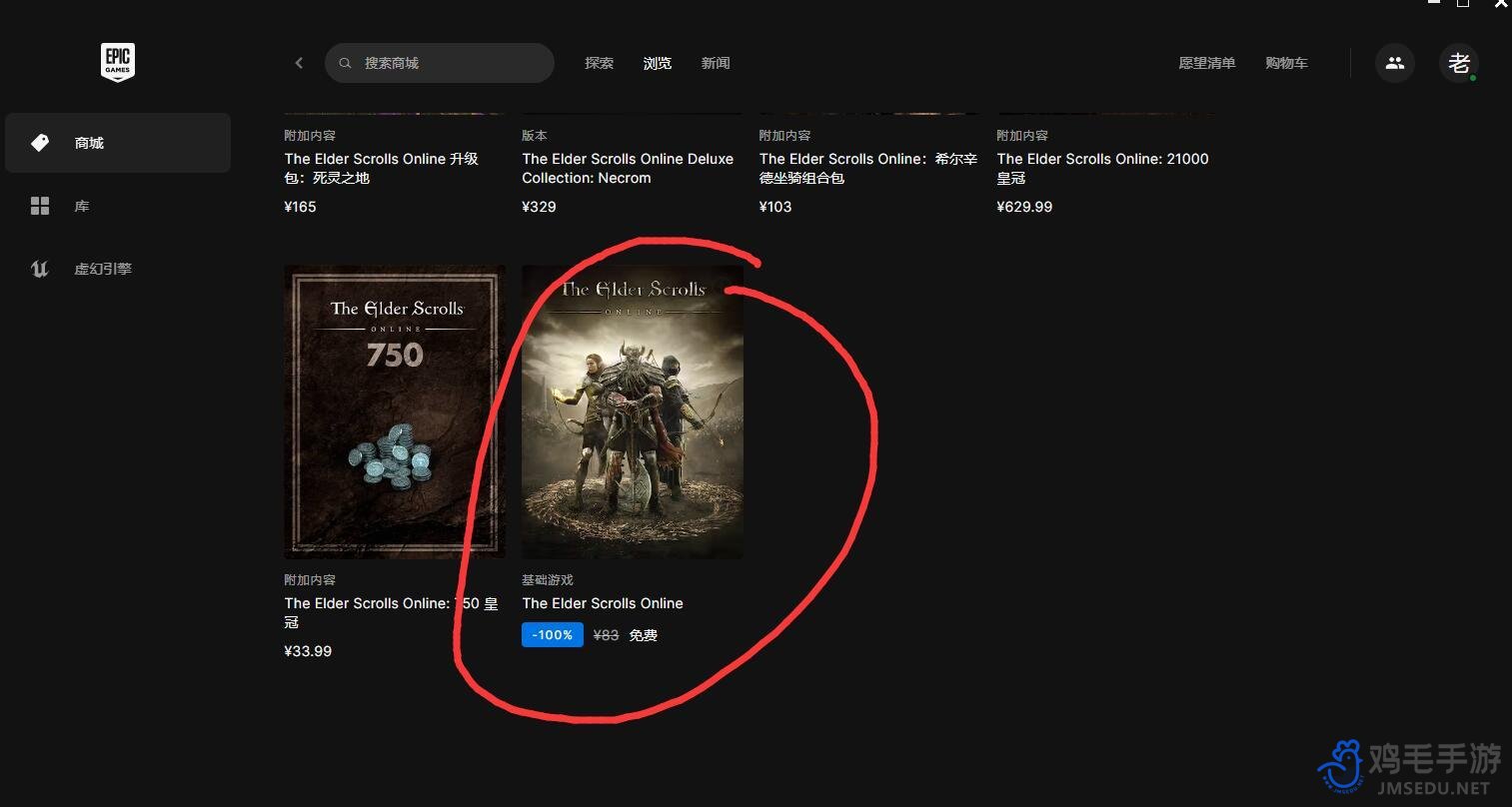Open the 愿望清单 wishlist
The image size is (1512, 807).
(1207, 63)
